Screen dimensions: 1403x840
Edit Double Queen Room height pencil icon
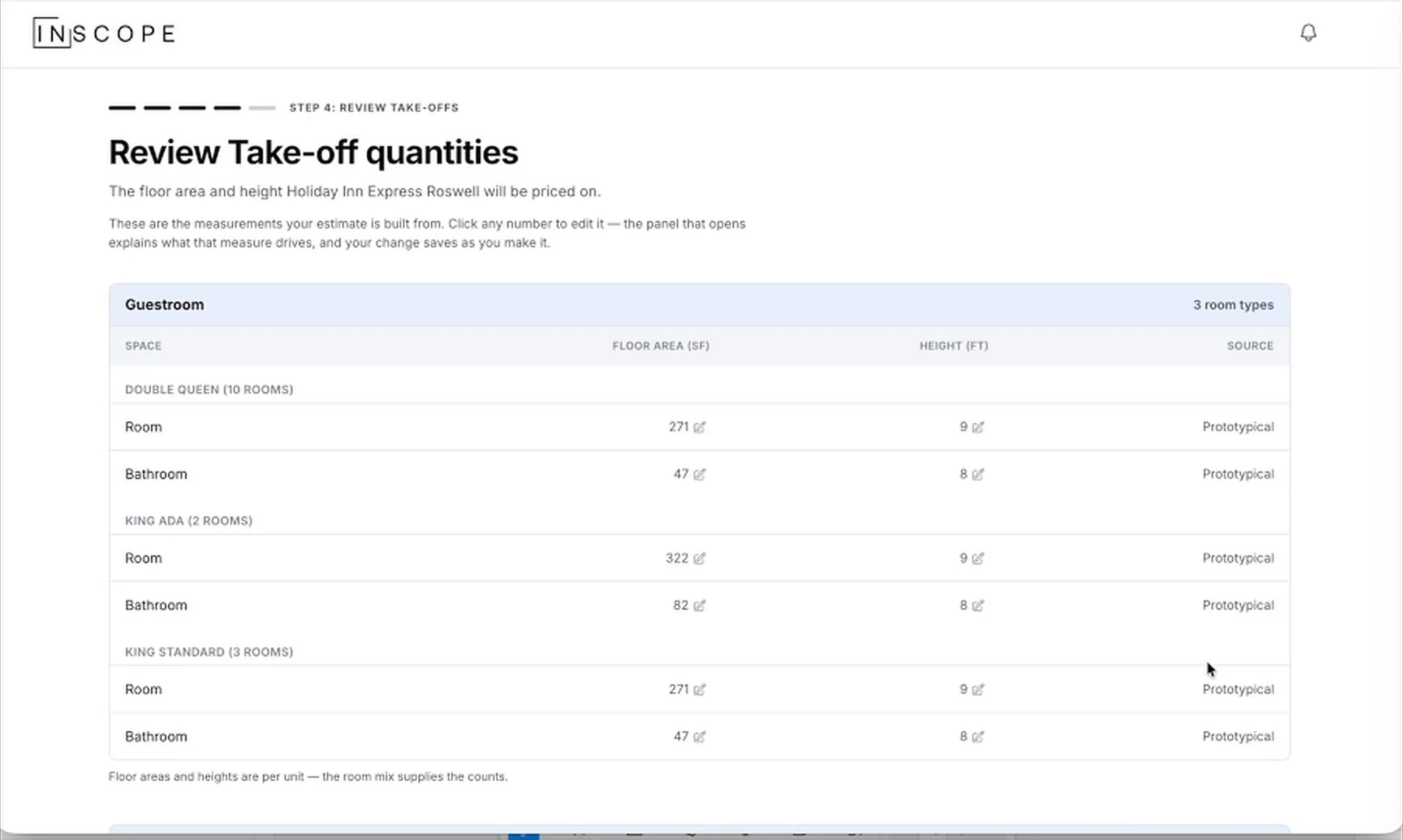coord(978,427)
